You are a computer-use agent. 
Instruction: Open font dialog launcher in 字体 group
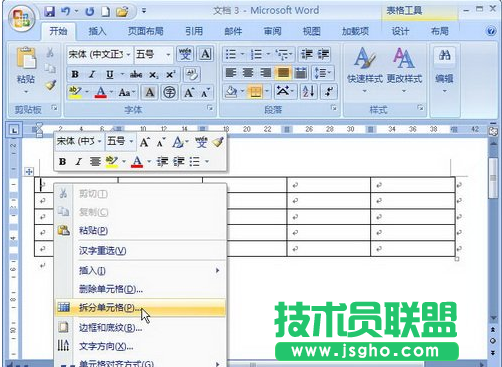[x=210, y=108]
